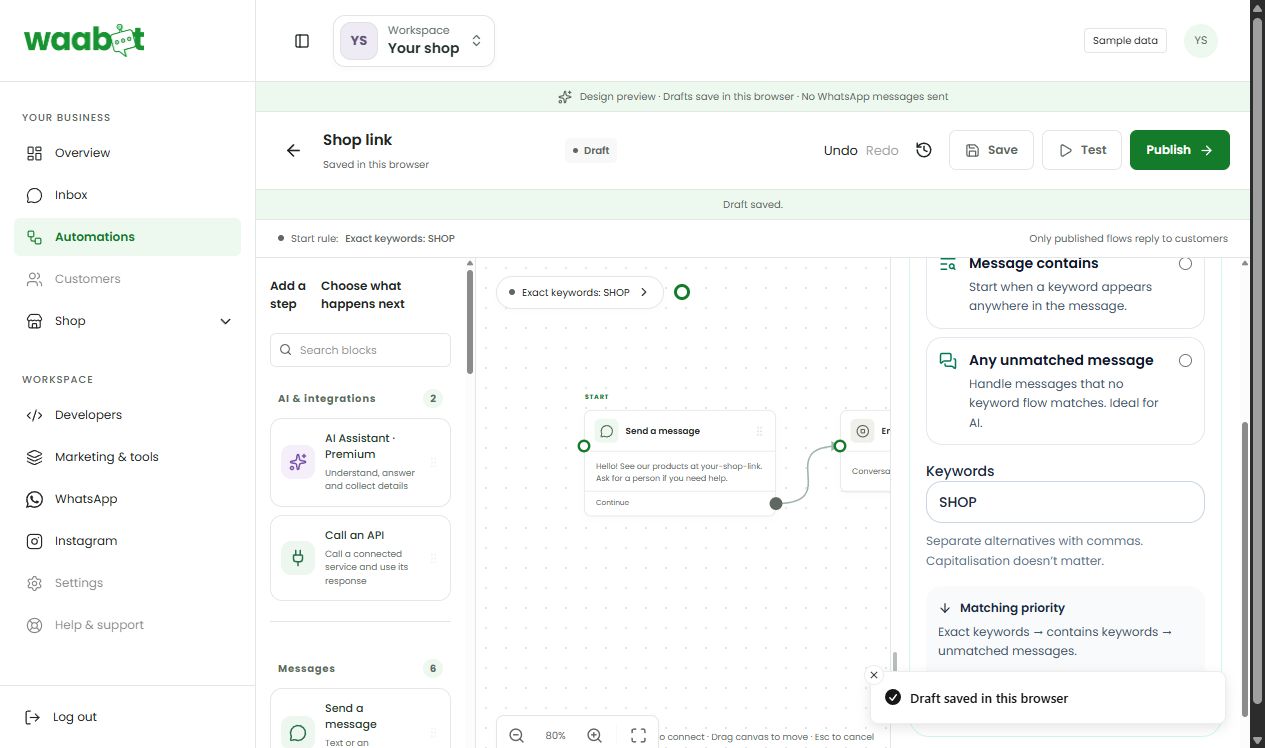Click the Draft status badge
This screenshot has height=748, width=1265.
(x=591, y=151)
